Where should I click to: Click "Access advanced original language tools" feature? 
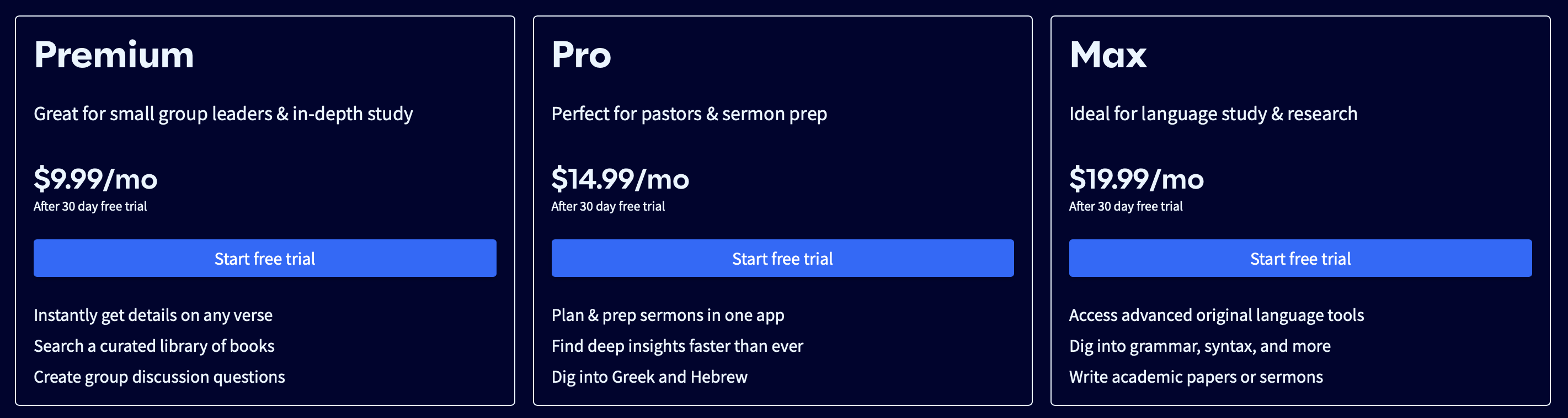tap(1216, 315)
